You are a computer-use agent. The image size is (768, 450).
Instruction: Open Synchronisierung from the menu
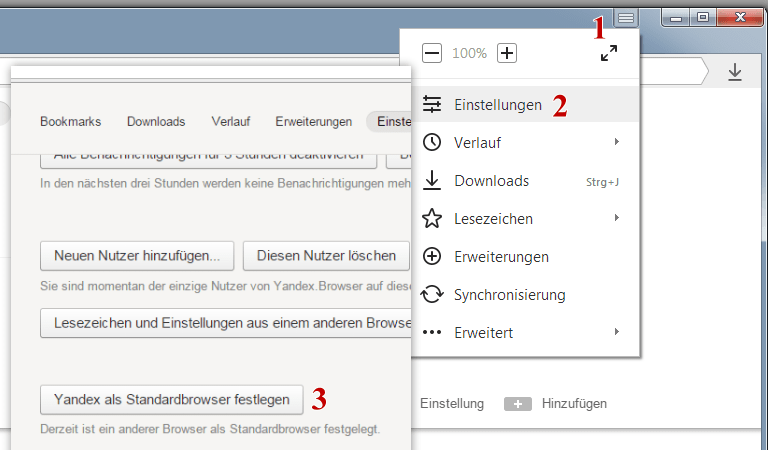click(x=525, y=294)
